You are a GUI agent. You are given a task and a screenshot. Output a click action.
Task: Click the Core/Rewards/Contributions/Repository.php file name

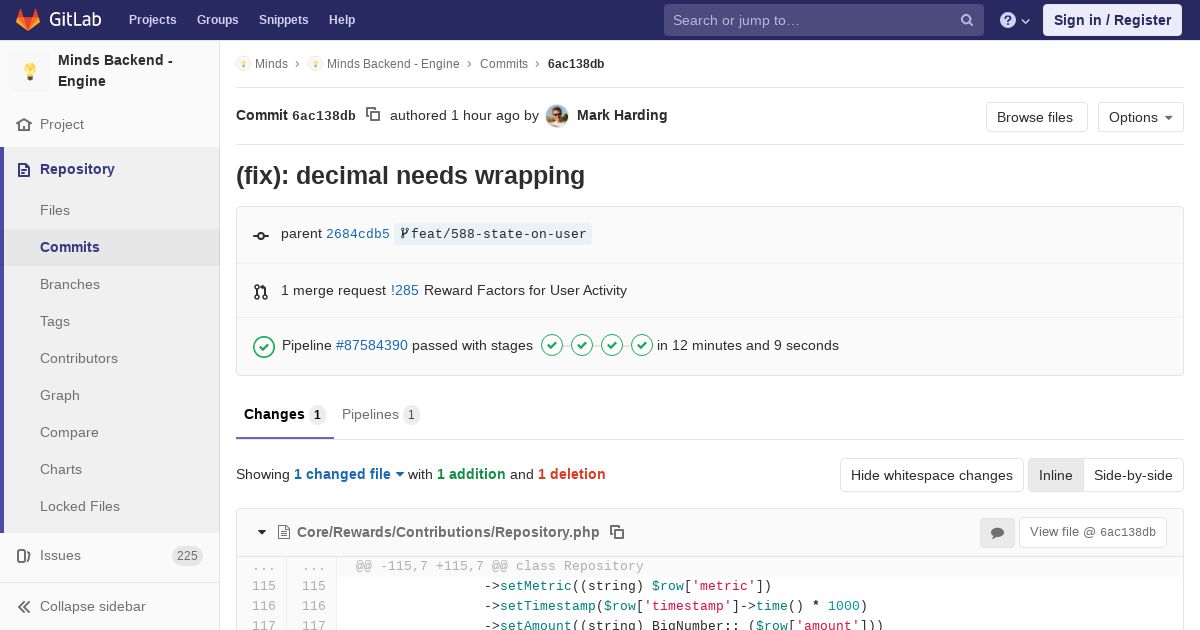(x=448, y=532)
